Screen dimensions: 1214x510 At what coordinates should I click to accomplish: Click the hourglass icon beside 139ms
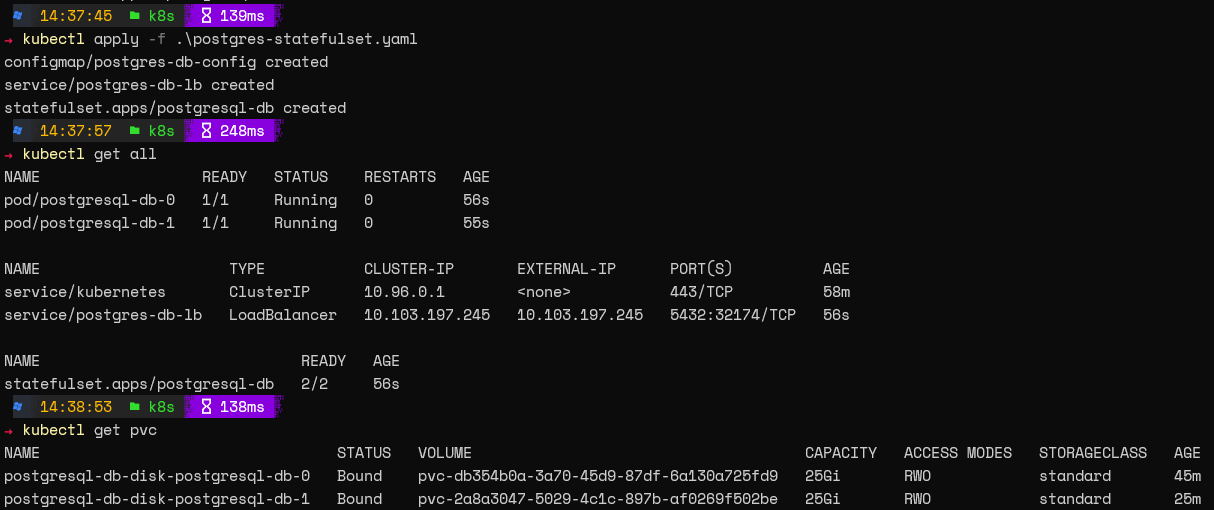click(207, 17)
